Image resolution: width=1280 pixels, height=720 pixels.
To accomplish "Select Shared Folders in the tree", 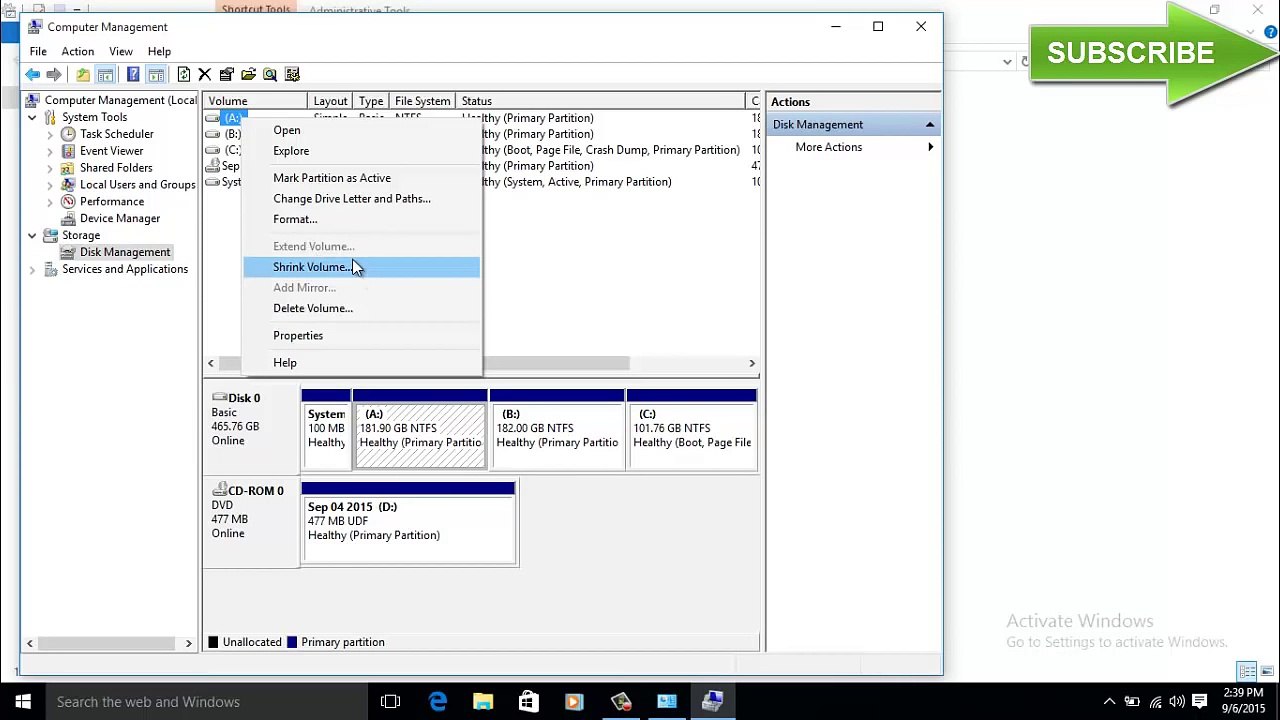I will (x=116, y=168).
